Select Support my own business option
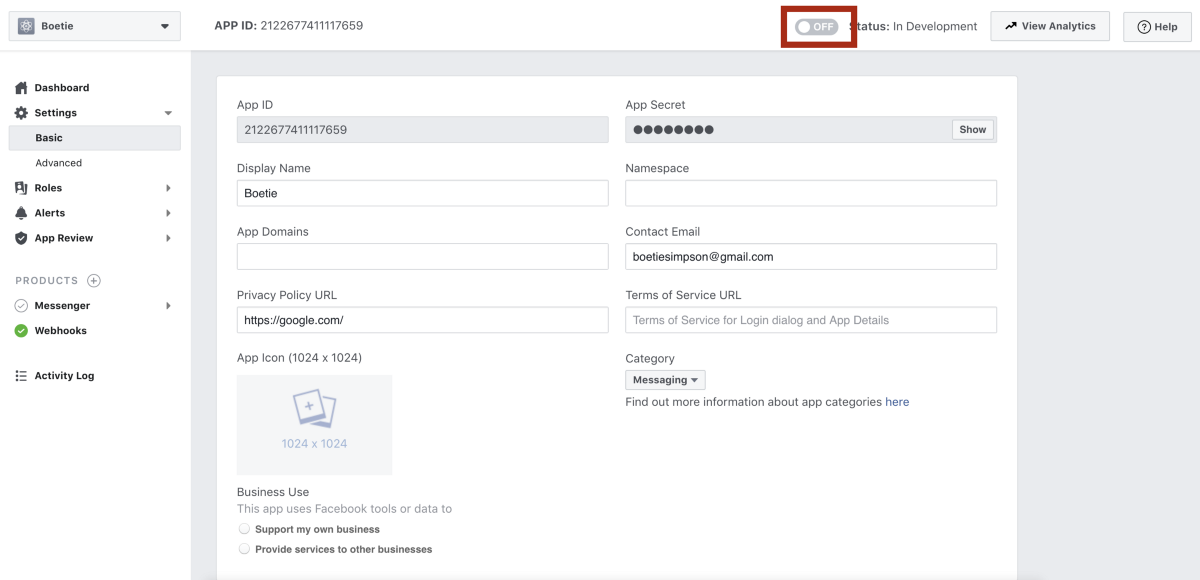Viewport: 1200px width, 580px height. pyautogui.click(x=245, y=529)
